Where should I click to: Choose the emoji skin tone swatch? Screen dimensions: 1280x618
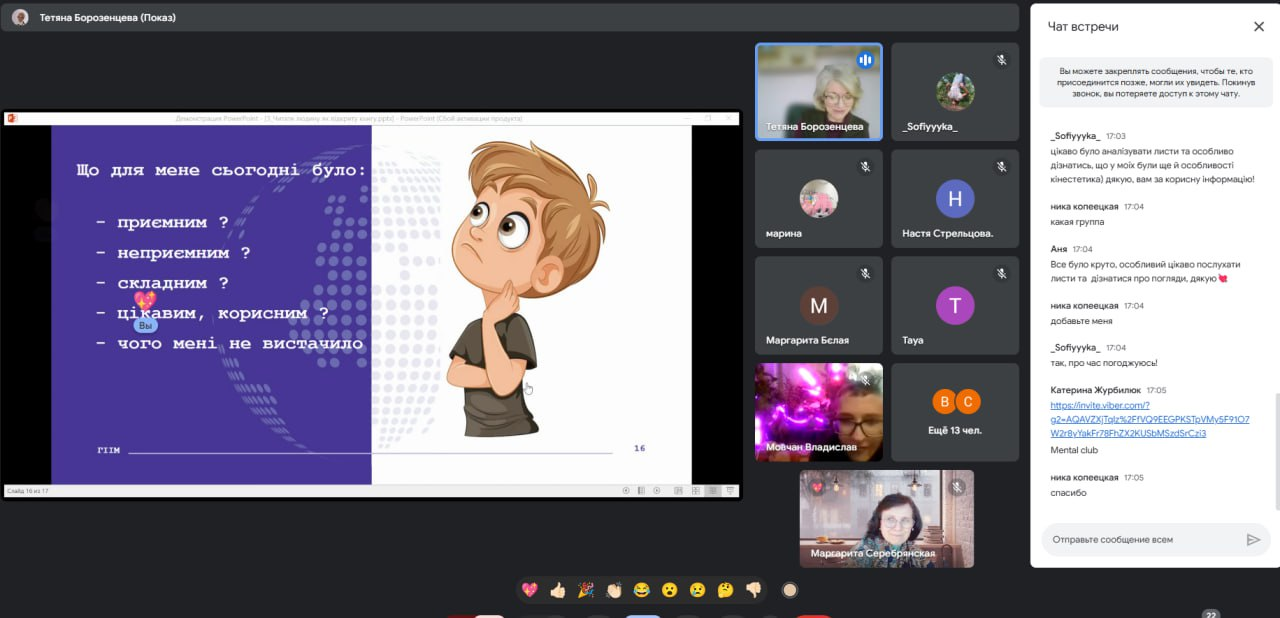click(789, 590)
